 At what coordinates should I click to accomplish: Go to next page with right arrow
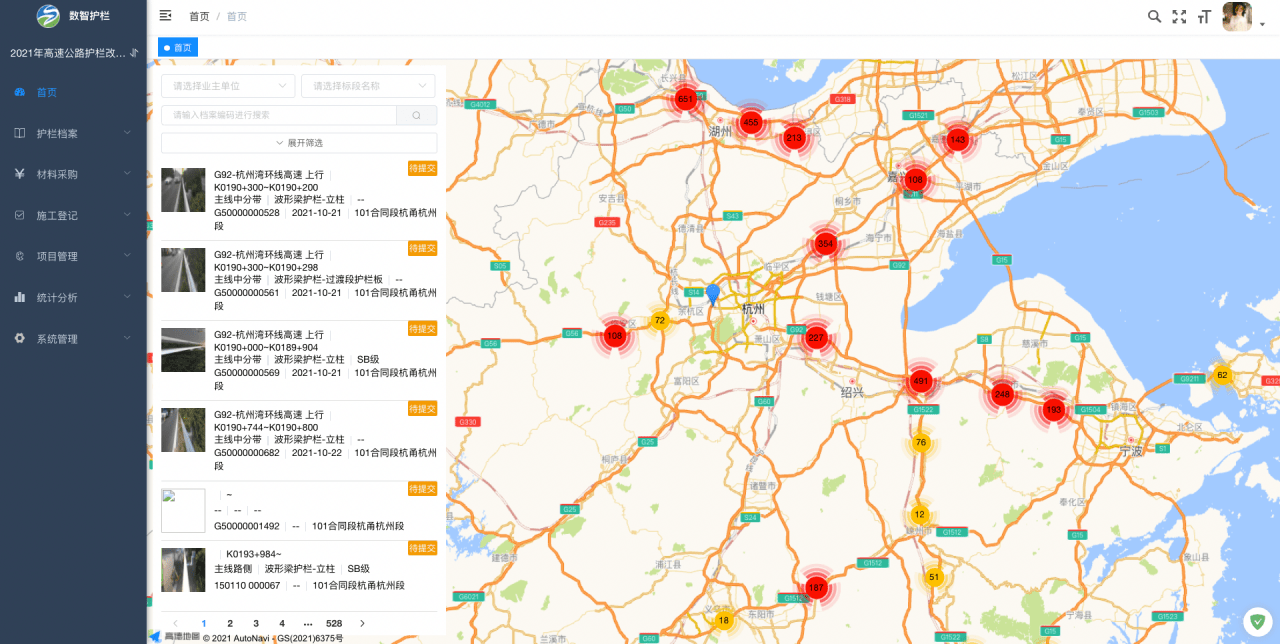tap(362, 623)
